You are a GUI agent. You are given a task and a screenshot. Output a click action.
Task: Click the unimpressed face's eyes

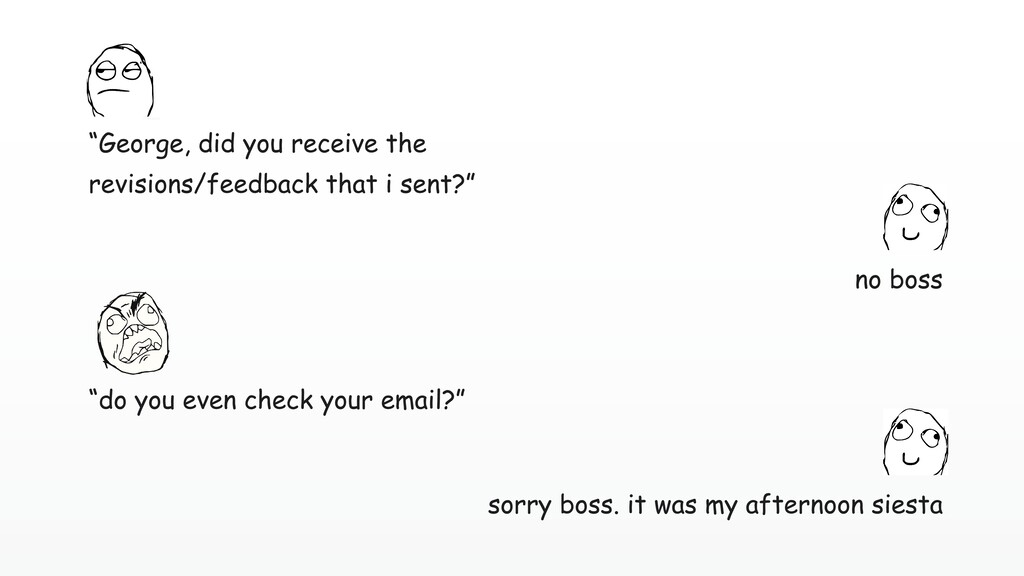point(119,71)
